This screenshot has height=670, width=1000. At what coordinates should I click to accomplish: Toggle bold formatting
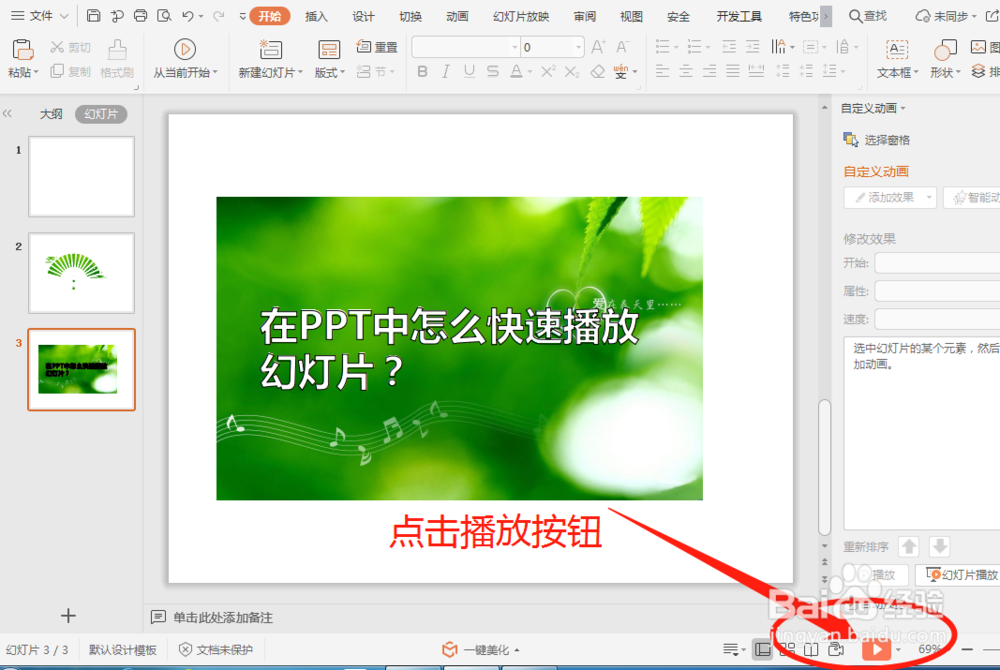point(422,71)
